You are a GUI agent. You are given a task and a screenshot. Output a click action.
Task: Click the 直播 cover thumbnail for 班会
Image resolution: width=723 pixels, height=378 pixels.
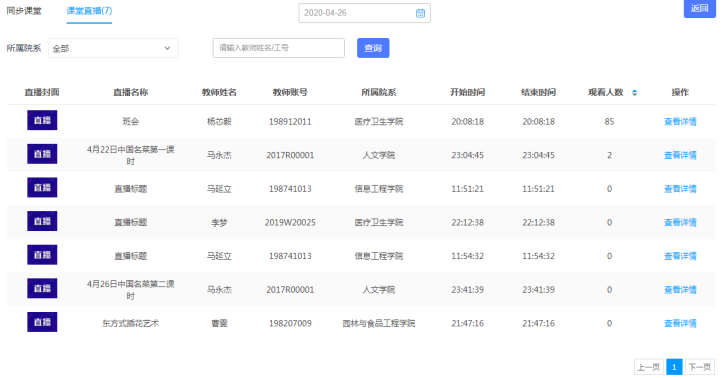pos(42,120)
